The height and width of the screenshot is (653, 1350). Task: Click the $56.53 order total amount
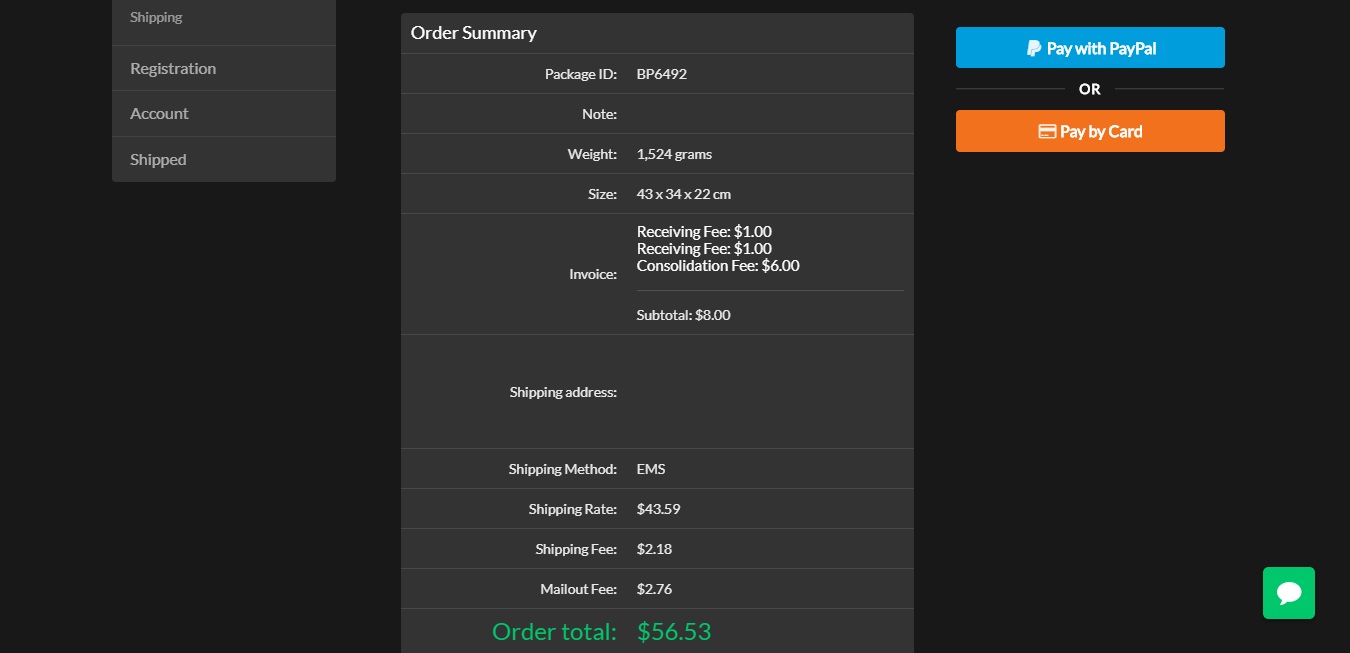pyautogui.click(x=673, y=632)
